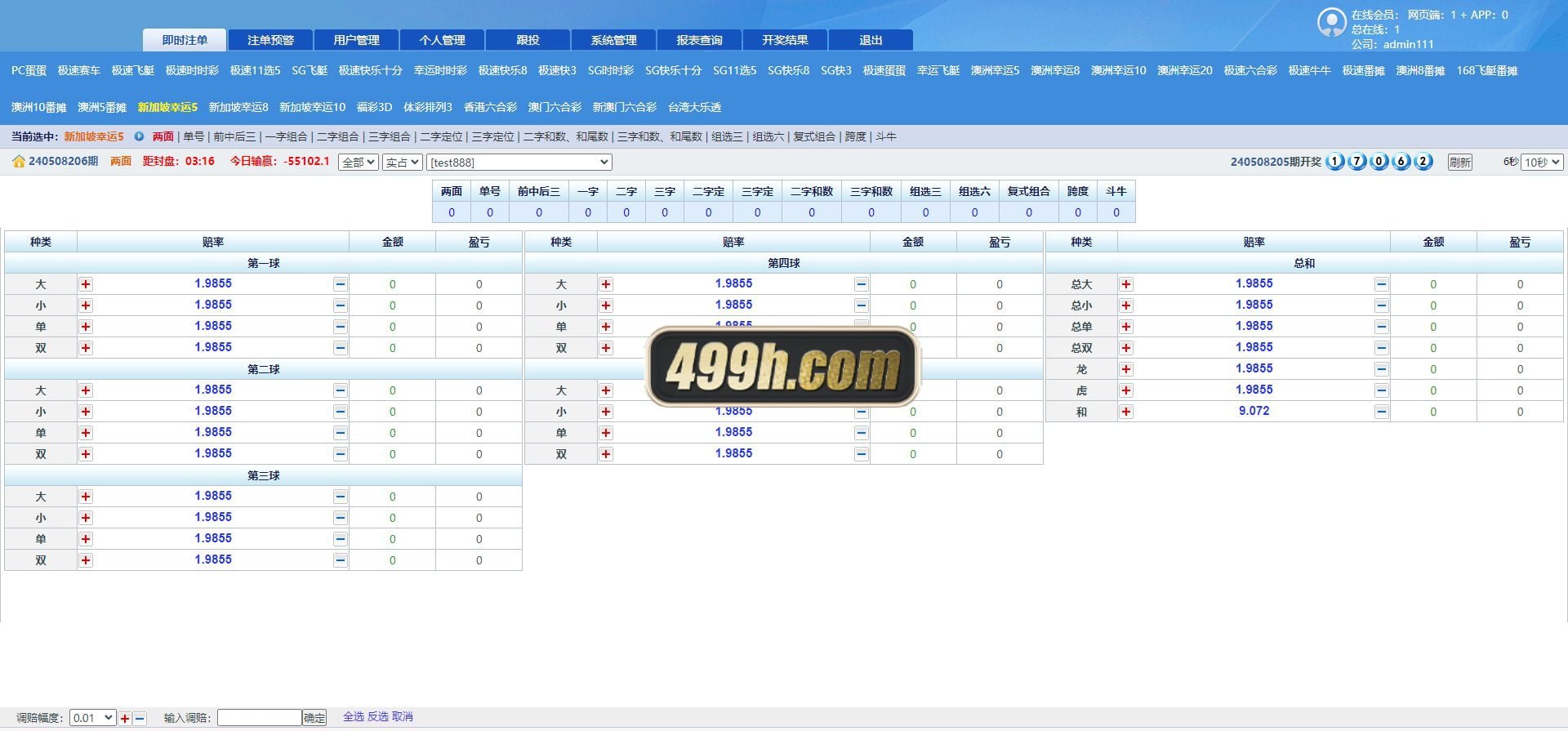Select the 单号 bet type link

(x=194, y=137)
